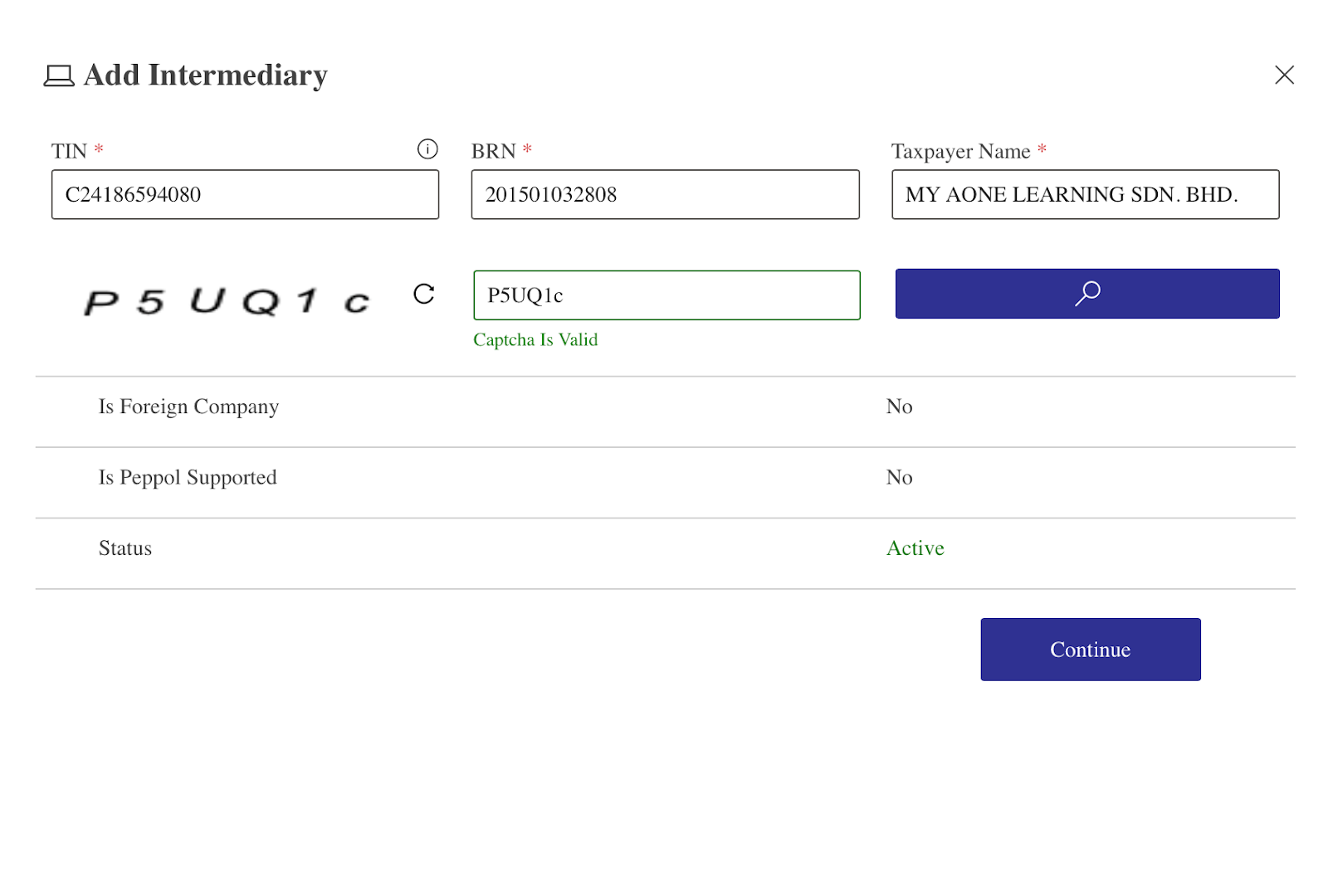Viewport: 1328px width, 896px height.
Task: Click the 'No' value for Foreign Company
Action: [900, 407]
